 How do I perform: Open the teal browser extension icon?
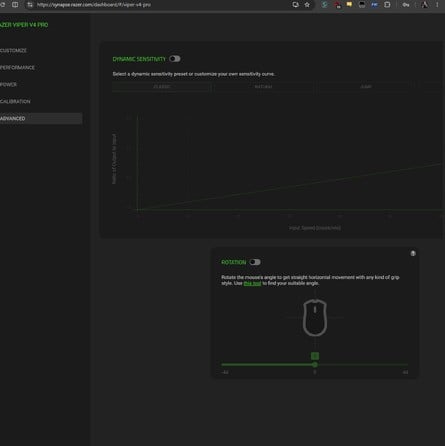[x=324, y=5]
